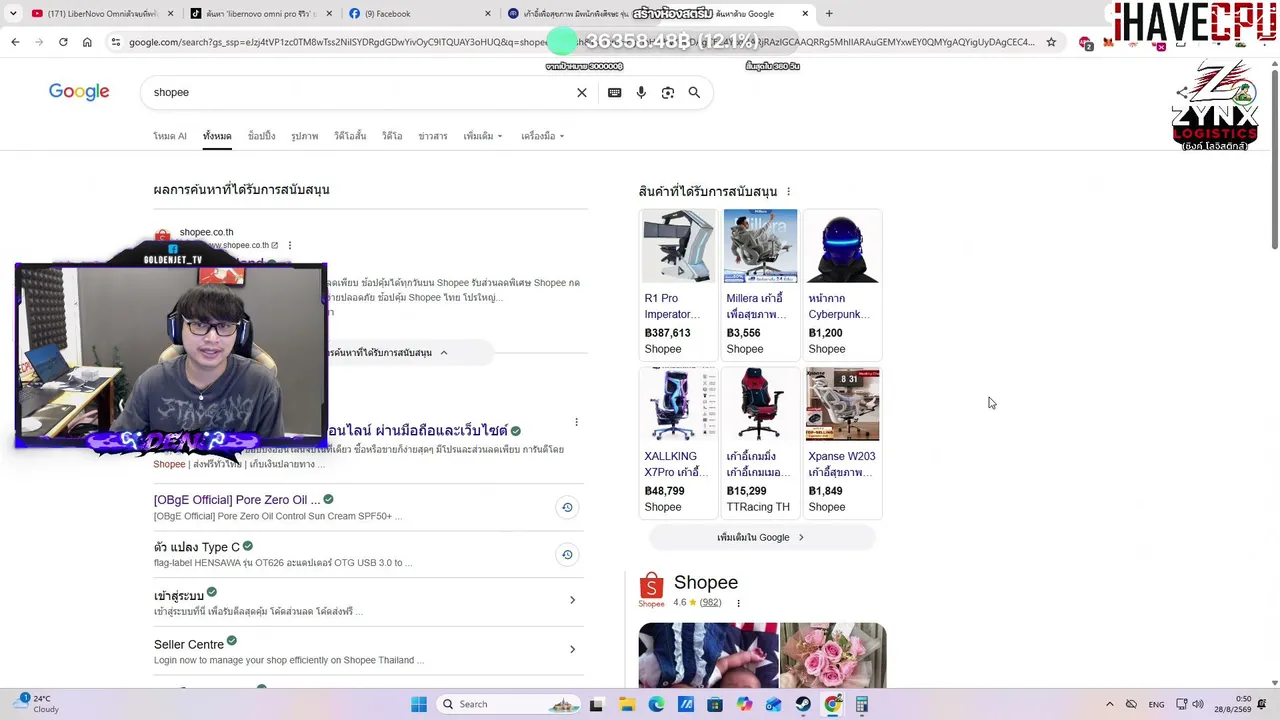Switch the ENG input language indicator
This screenshot has height=720, width=1280.
coord(1156,704)
